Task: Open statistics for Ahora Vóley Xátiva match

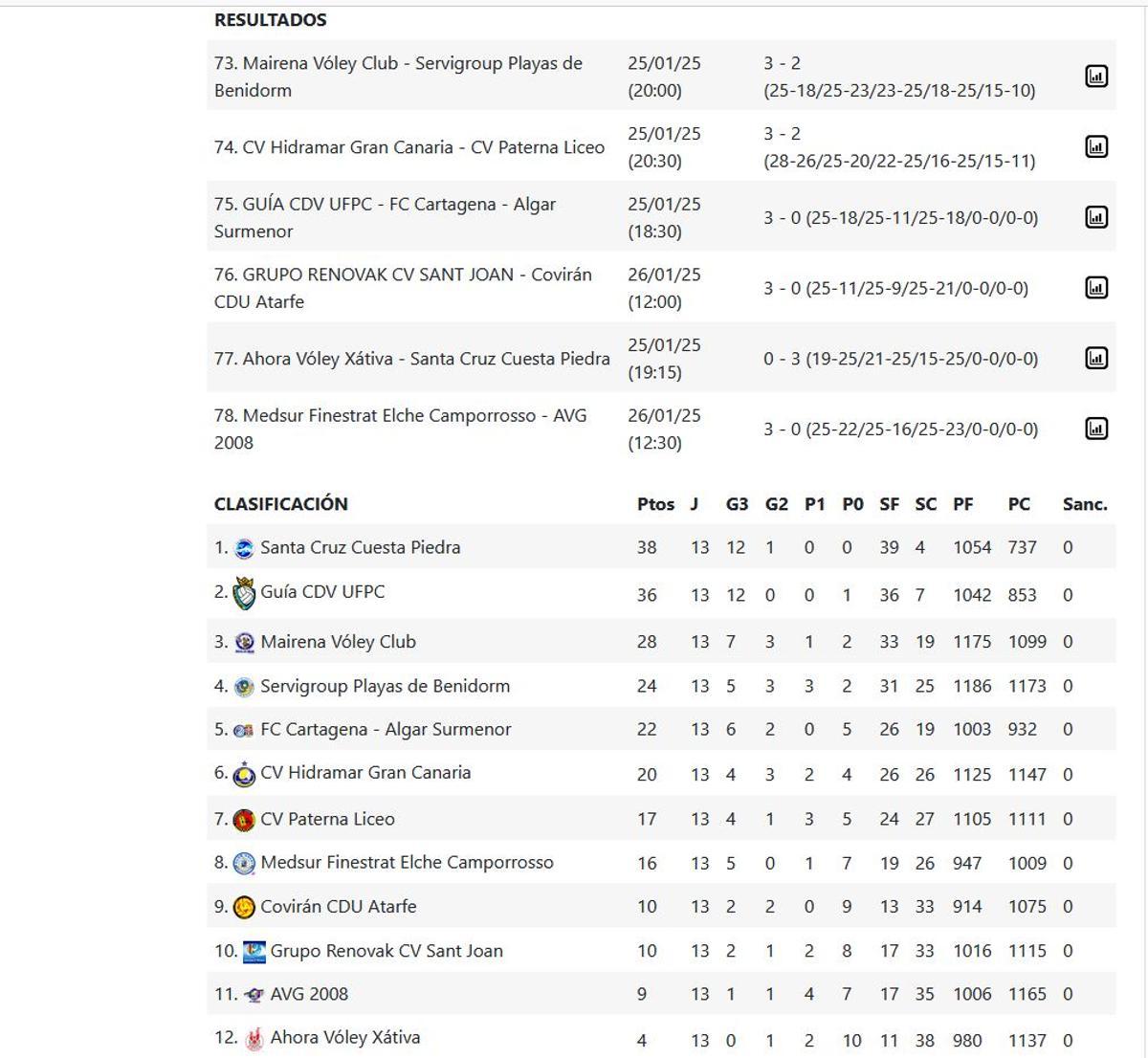Action: (1098, 359)
